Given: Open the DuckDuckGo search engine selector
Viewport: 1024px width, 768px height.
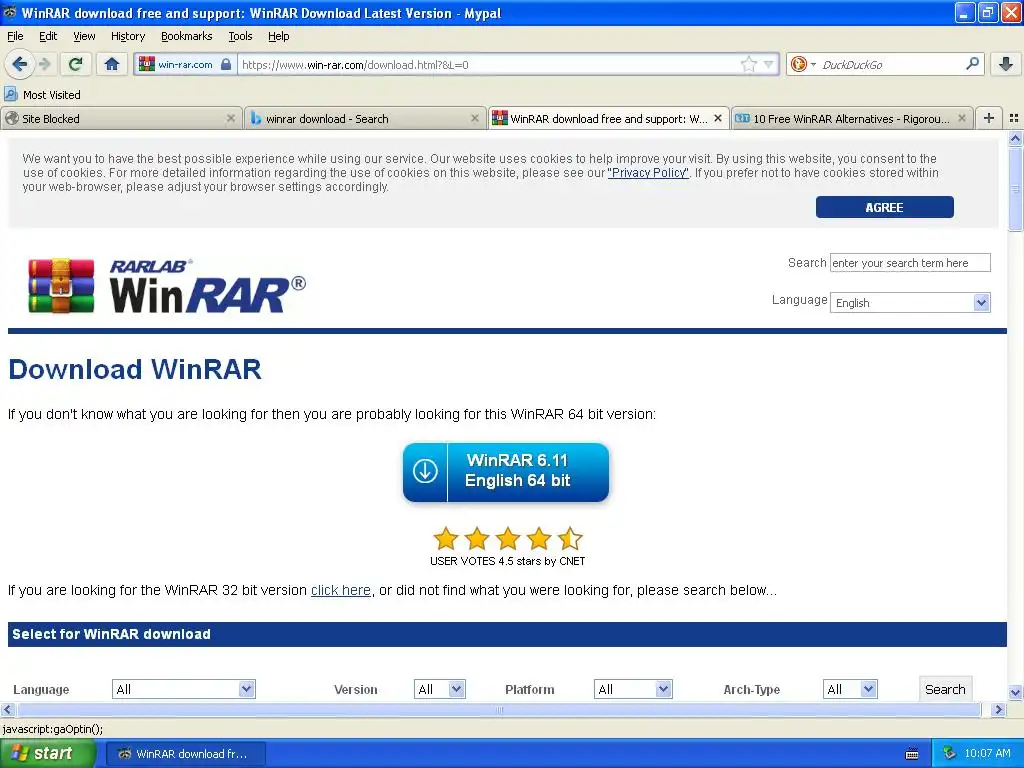Looking at the screenshot, I should pos(803,64).
